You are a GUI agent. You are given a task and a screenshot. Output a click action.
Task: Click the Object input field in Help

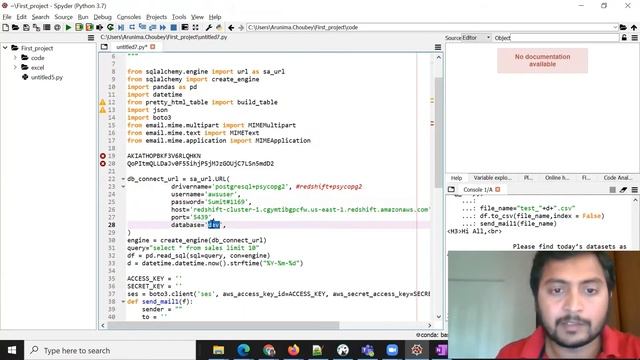565,38
